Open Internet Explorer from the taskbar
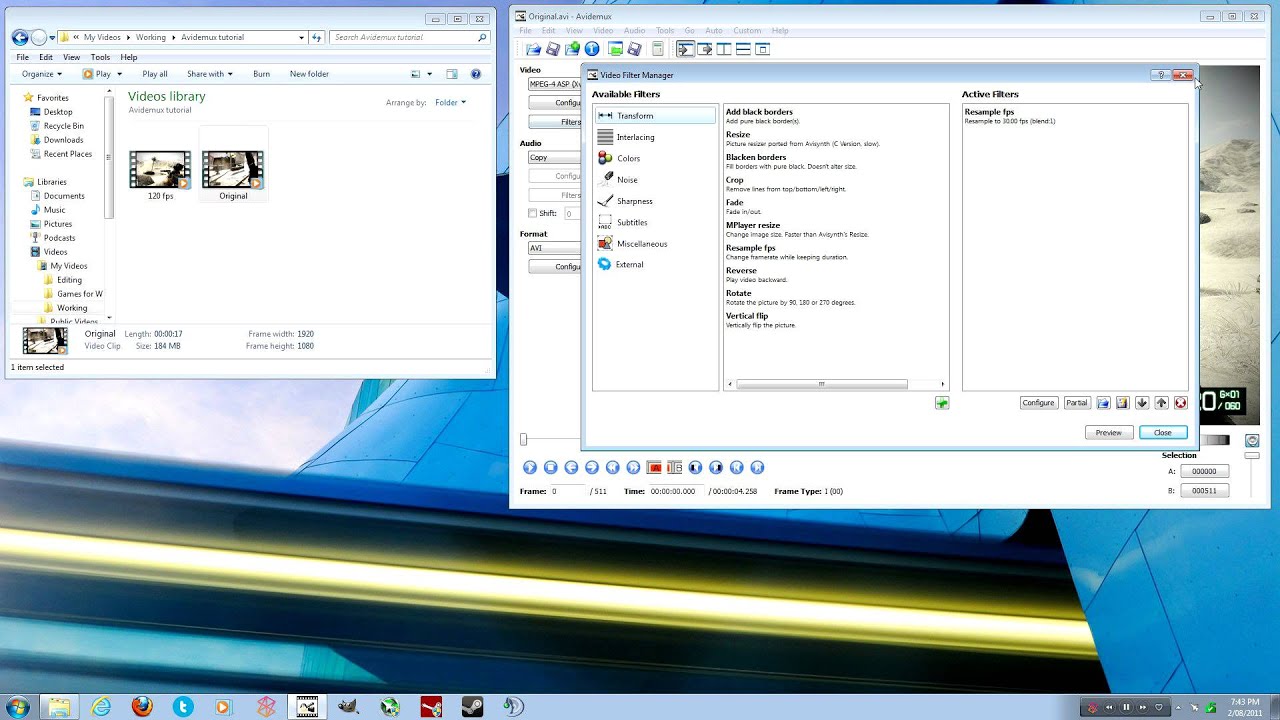This screenshot has width=1280, height=720. [x=101, y=706]
